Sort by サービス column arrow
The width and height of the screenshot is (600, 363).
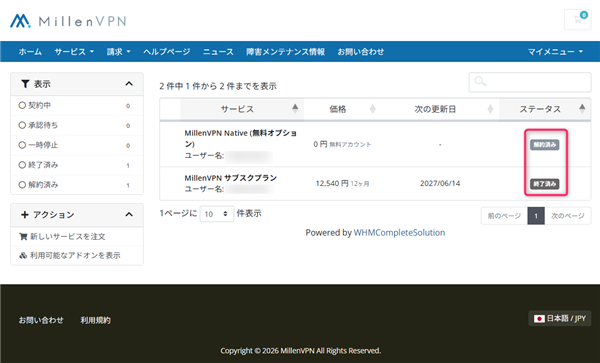point(295,109)
